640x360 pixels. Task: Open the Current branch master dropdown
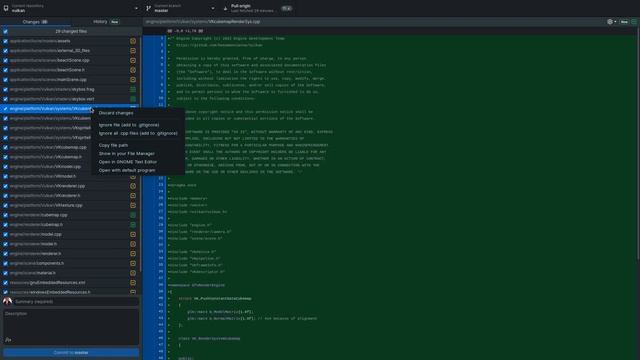click(181, 8)
